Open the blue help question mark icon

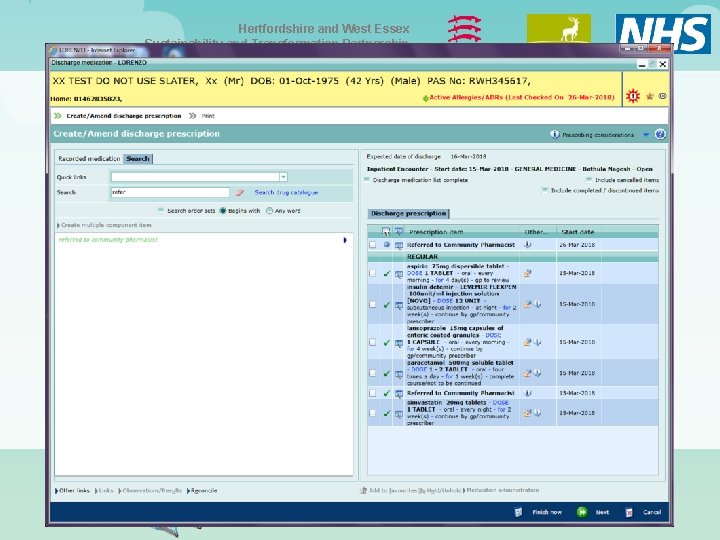(660, 135)
